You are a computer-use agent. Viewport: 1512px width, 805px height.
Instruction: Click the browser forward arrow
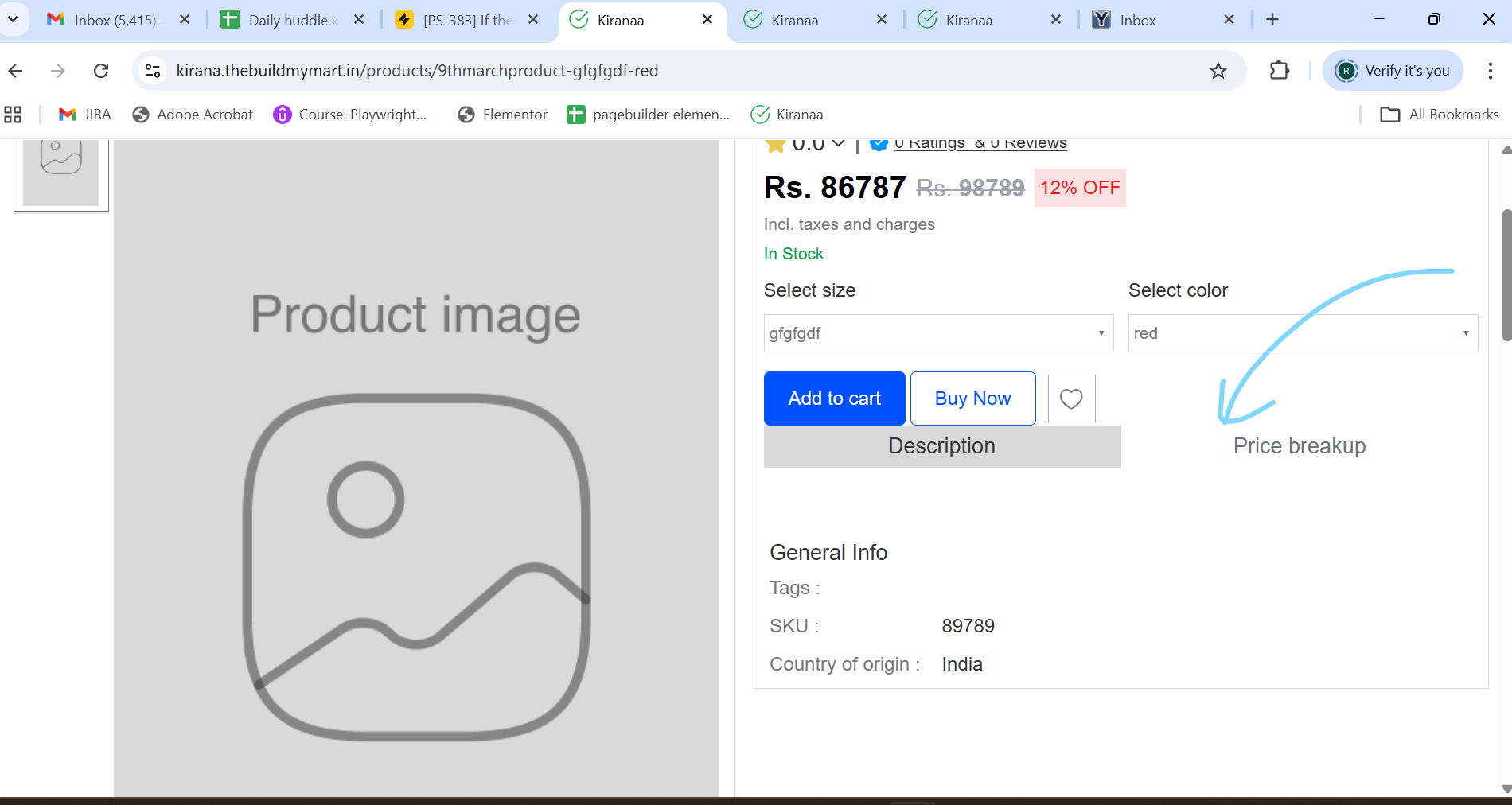(x=58, y=71)
